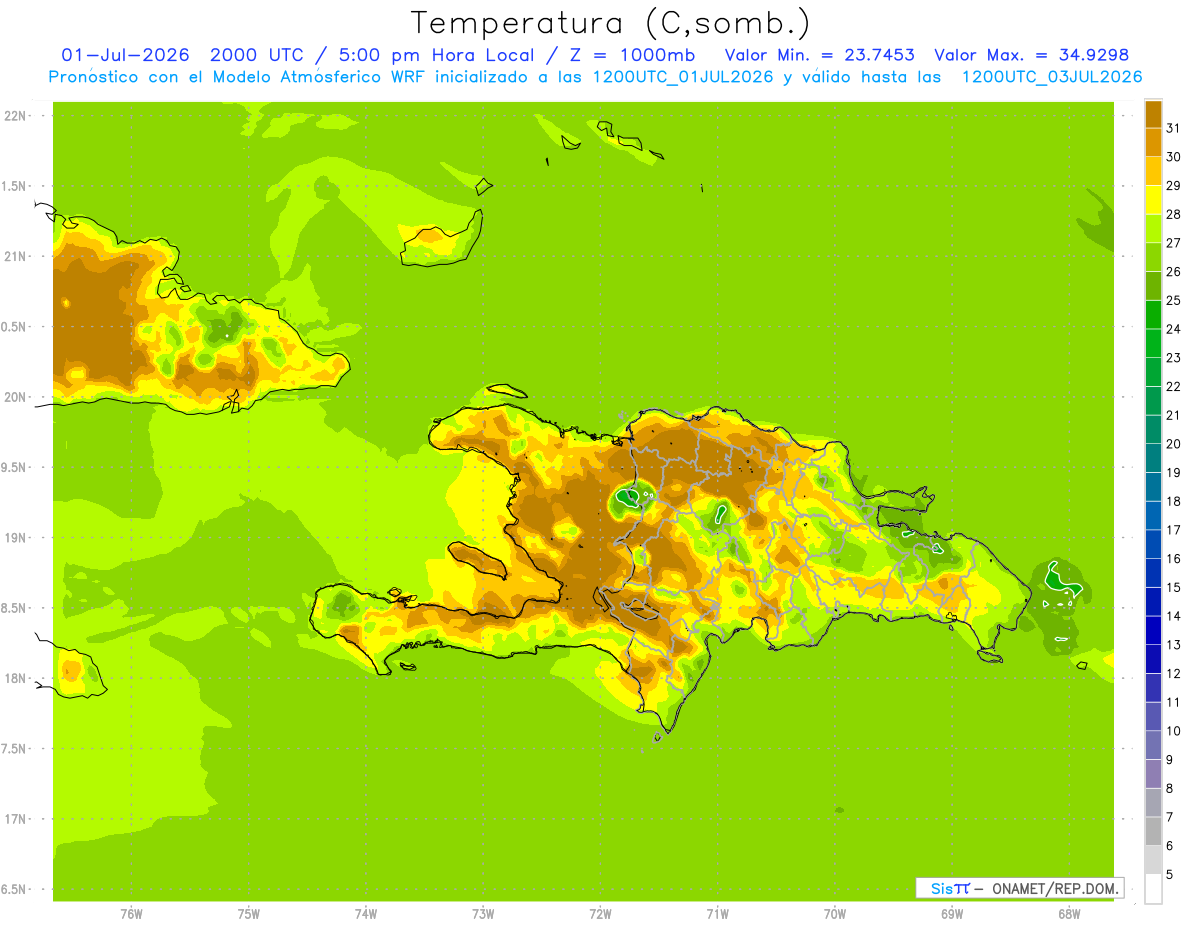Screen dimensions: 1200x927
Task: Click the 75W longitude axis label
Action: click(x=249, y=914)
